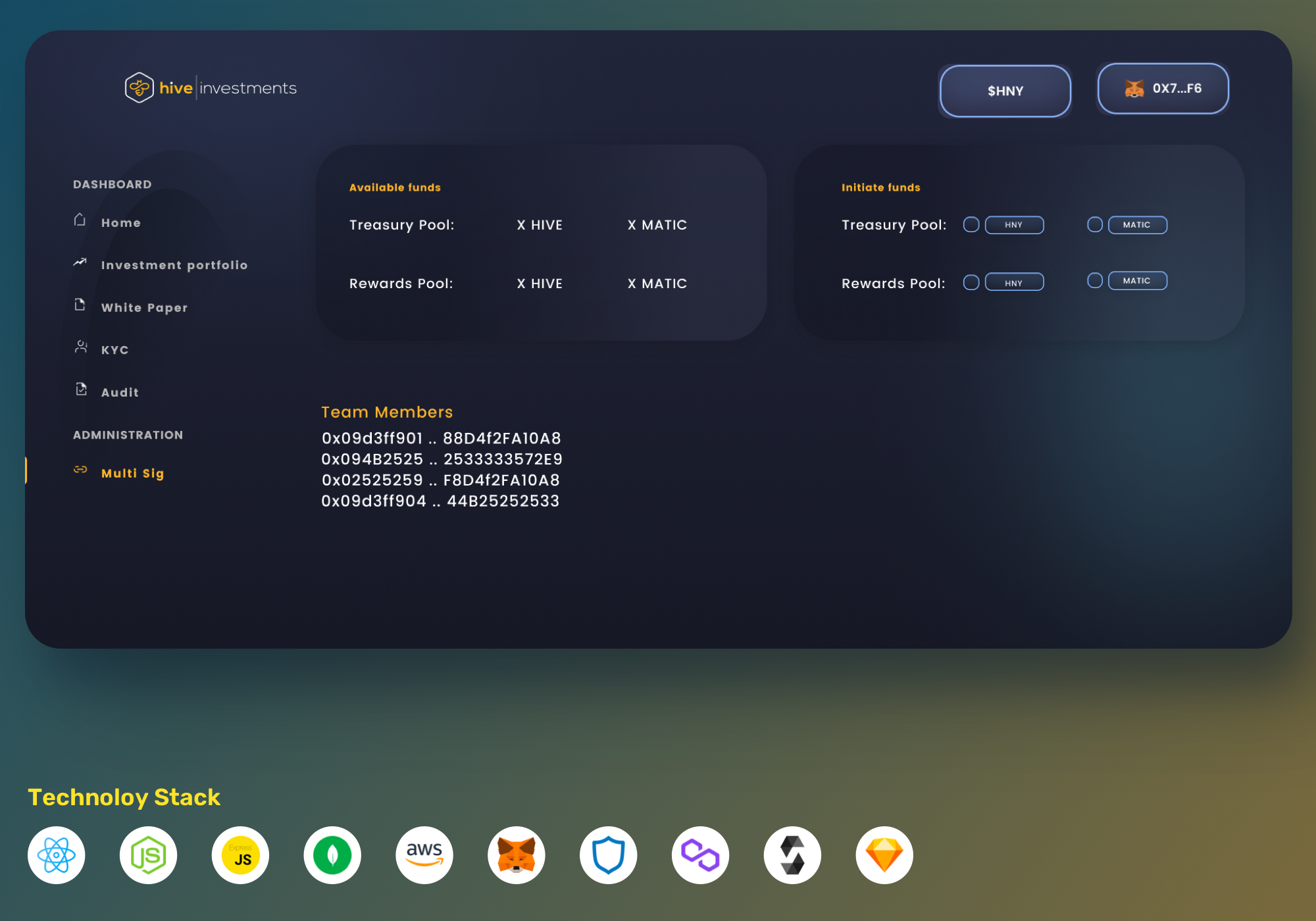Click the AWS logo icon
The height and width of the screenshot is (921, 1316).
[424, 855]
